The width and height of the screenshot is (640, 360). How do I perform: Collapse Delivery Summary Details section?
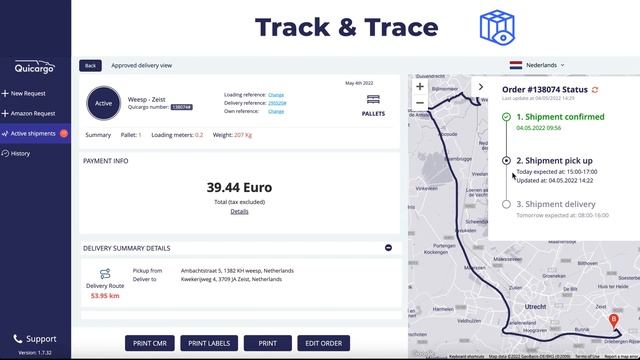point(388,248)
